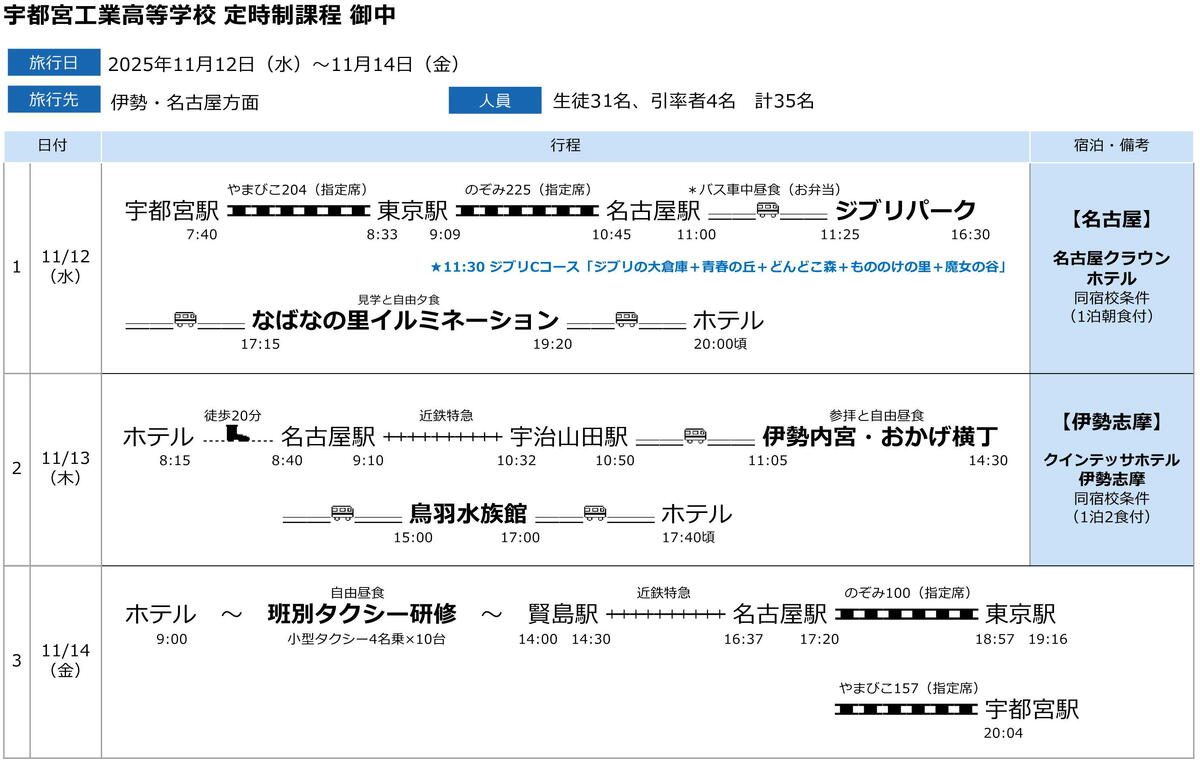Click the のぞみ100 train track line
This screenshot has height=766, width=1200.
908,613
